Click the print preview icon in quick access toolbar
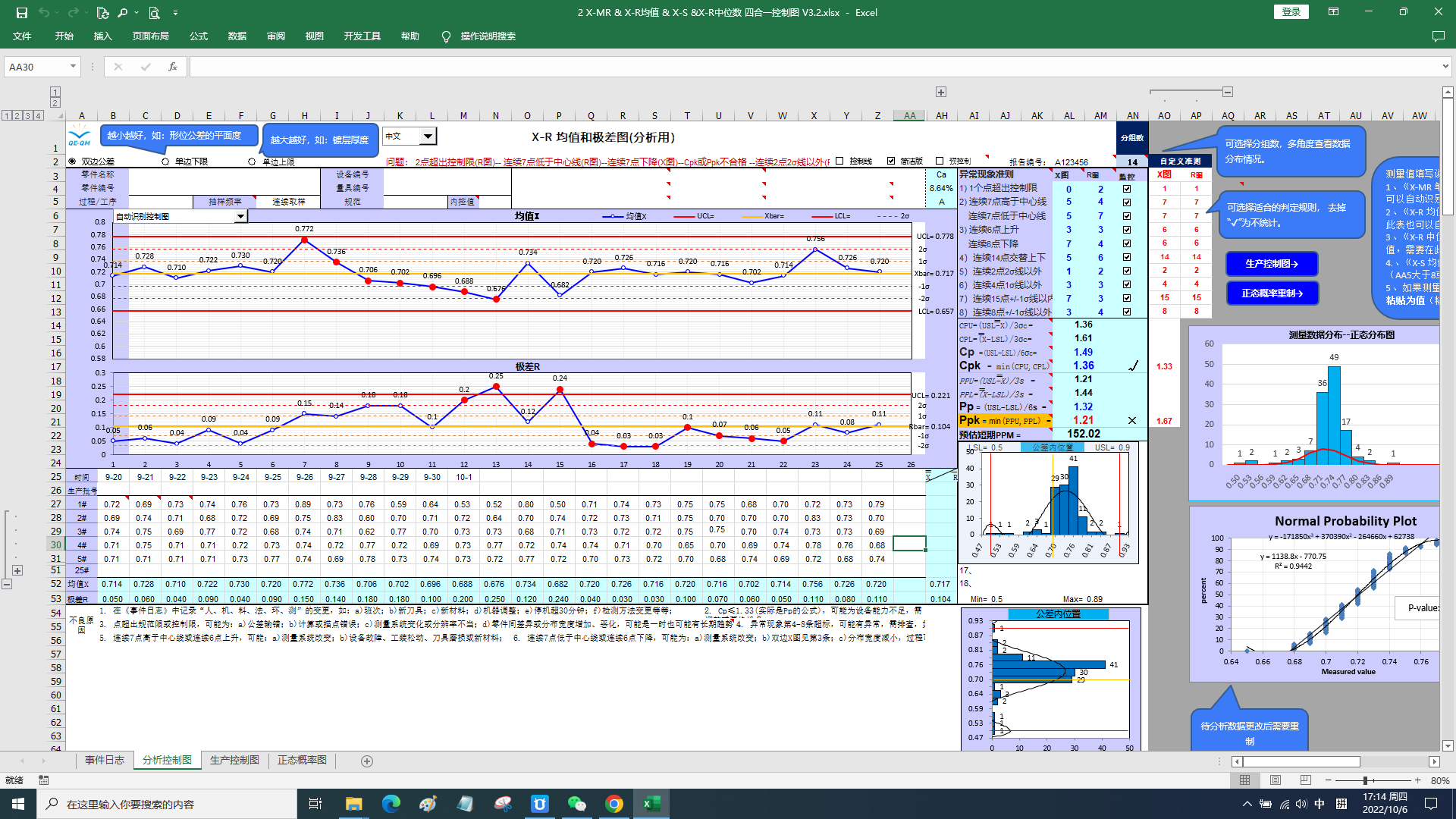1456x819 pixels. point(154,12)
